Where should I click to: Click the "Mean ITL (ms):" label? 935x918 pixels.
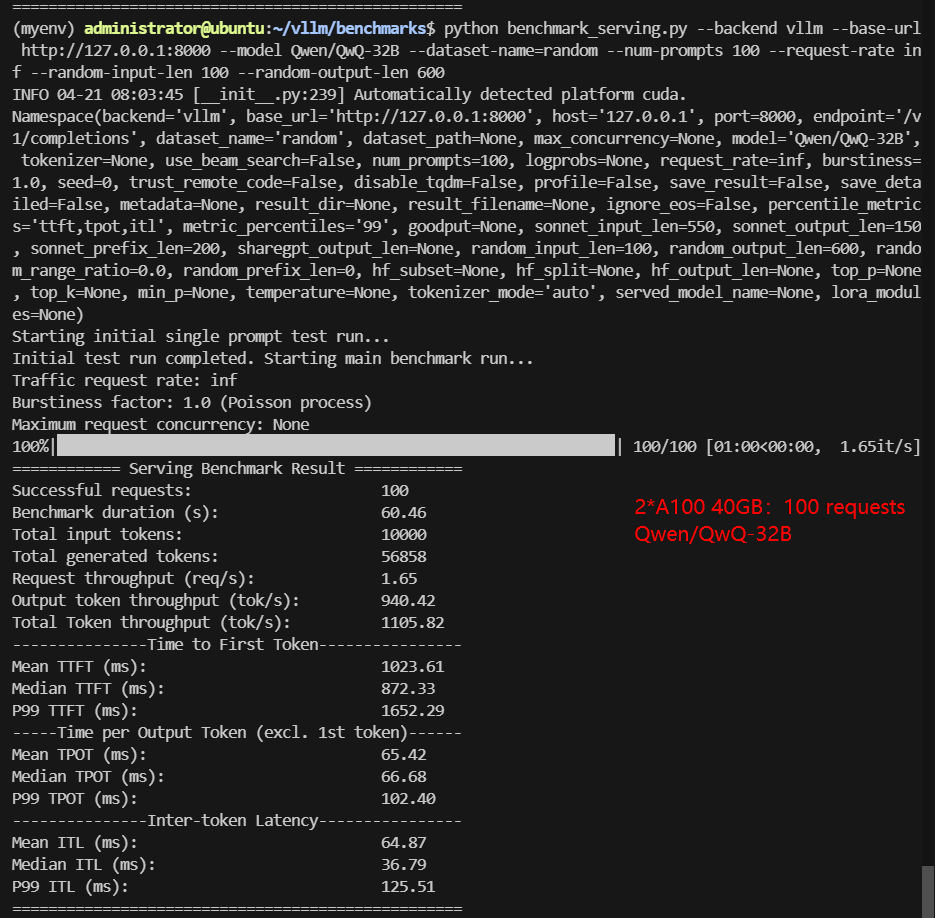(75, 843)
